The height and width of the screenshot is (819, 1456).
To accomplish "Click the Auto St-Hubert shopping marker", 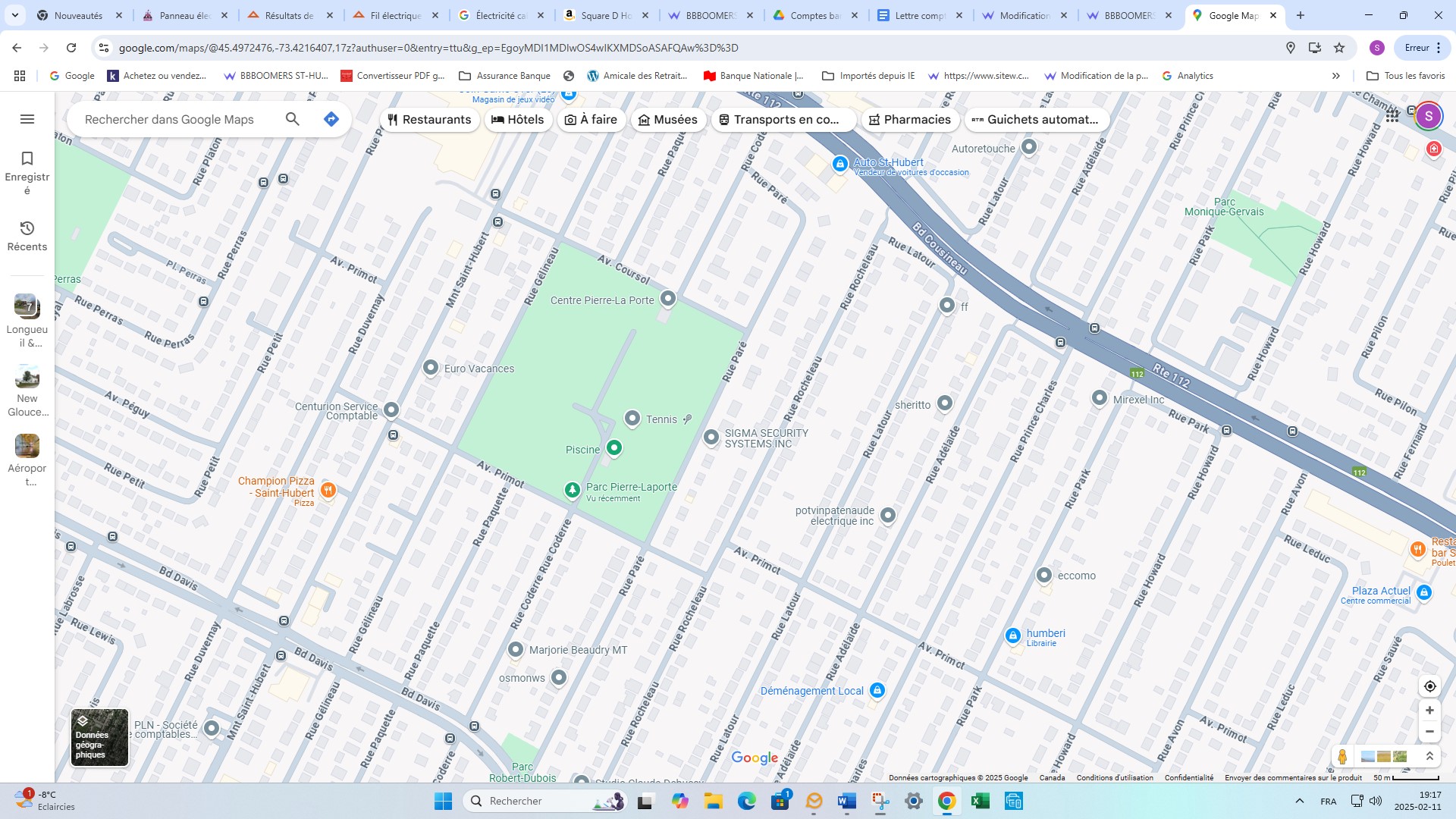I will [839, 164].
